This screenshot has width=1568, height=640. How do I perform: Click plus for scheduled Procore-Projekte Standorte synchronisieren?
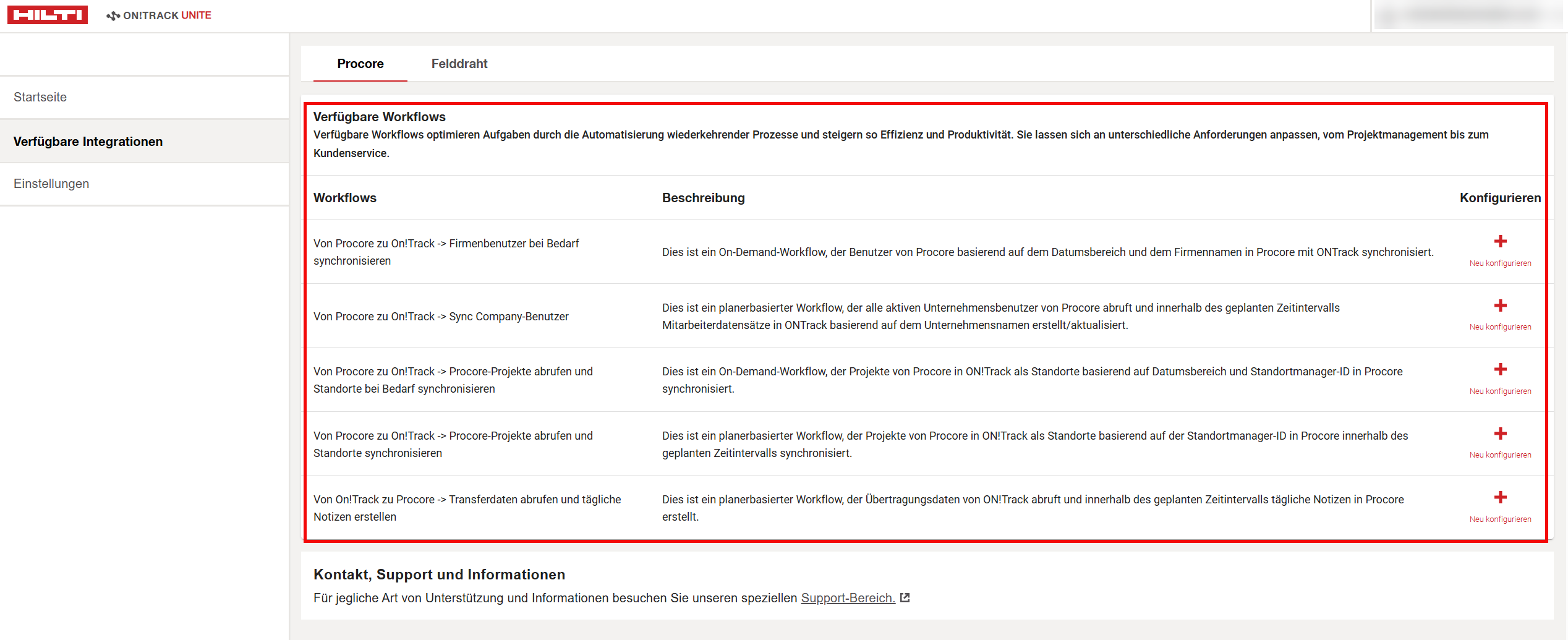[x=1500, y=434]
